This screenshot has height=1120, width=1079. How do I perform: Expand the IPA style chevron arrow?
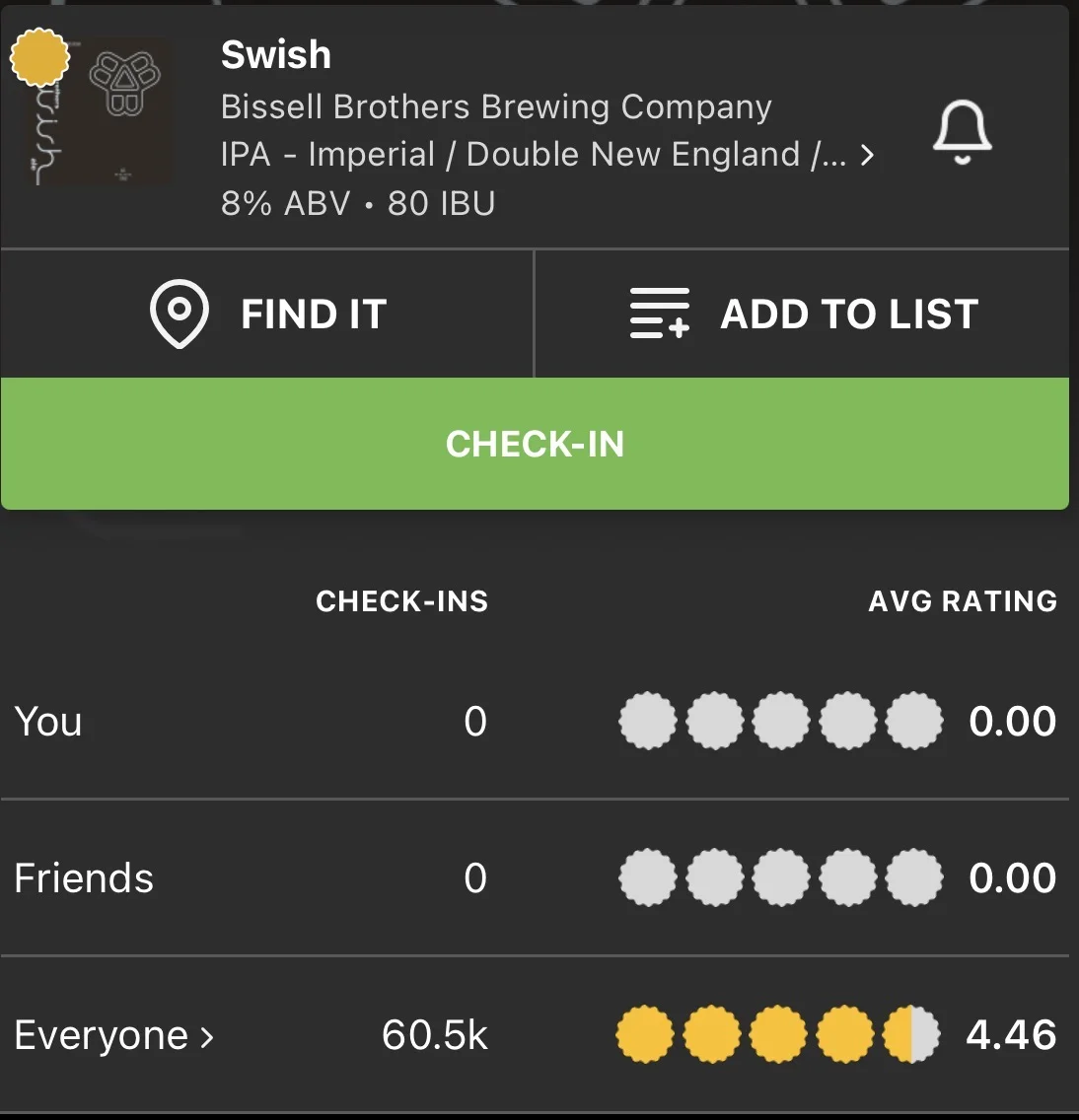coord(867,155)
